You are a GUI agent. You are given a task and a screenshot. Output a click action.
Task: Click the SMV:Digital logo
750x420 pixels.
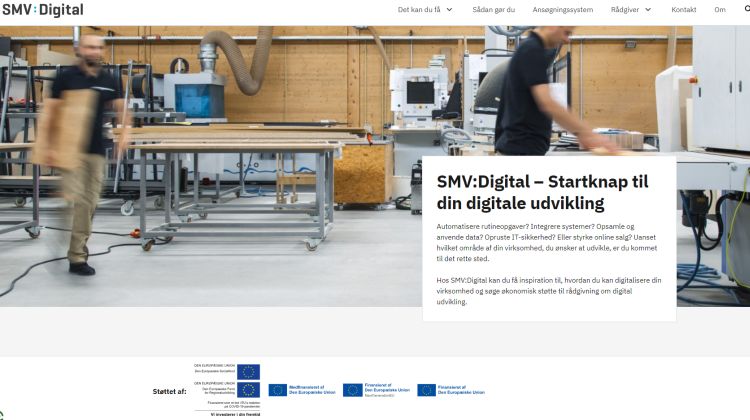pos(42,10)
